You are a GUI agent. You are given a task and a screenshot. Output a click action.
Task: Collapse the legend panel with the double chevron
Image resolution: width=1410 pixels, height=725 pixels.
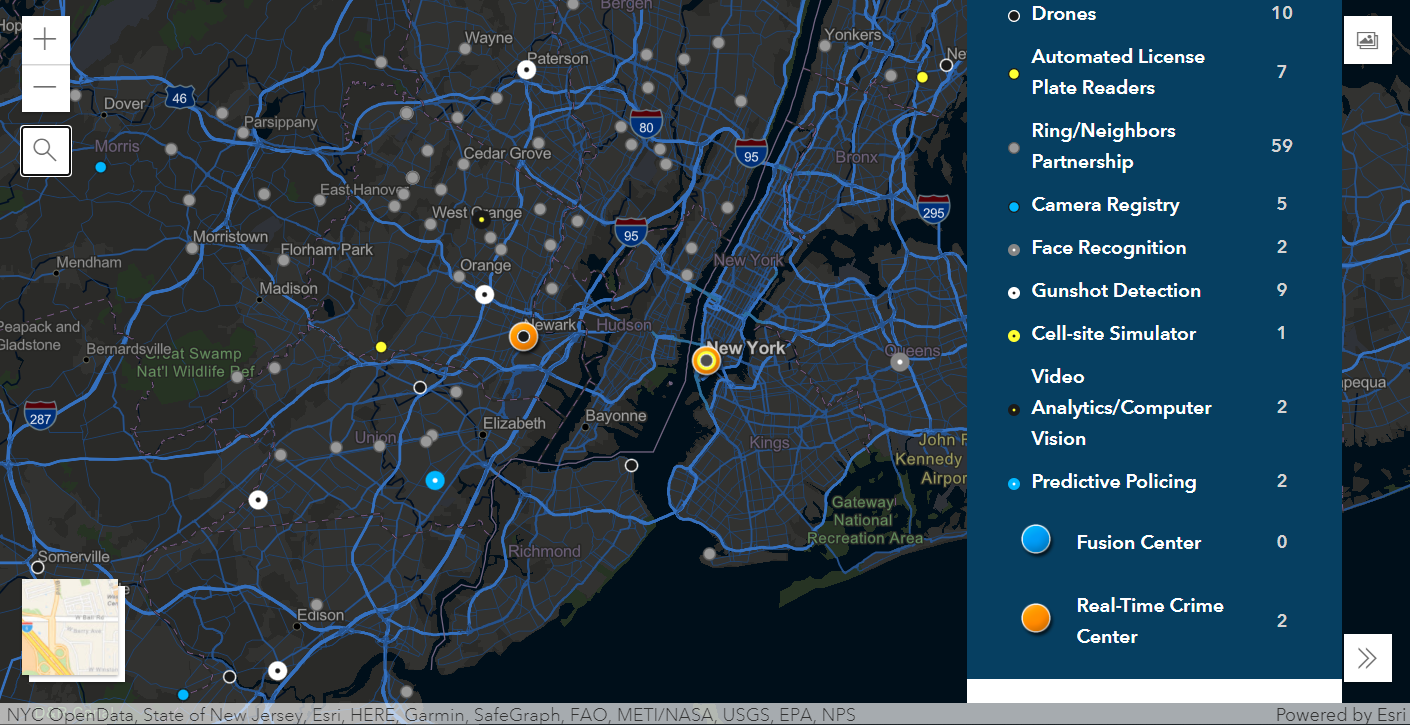1367,658
